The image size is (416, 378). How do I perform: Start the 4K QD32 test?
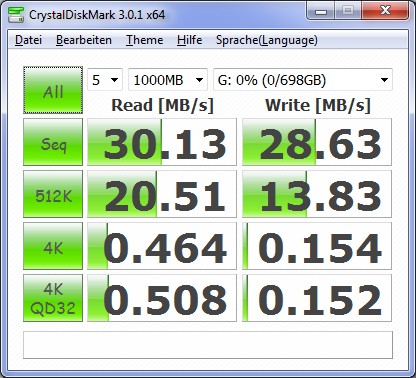(53, 298)
